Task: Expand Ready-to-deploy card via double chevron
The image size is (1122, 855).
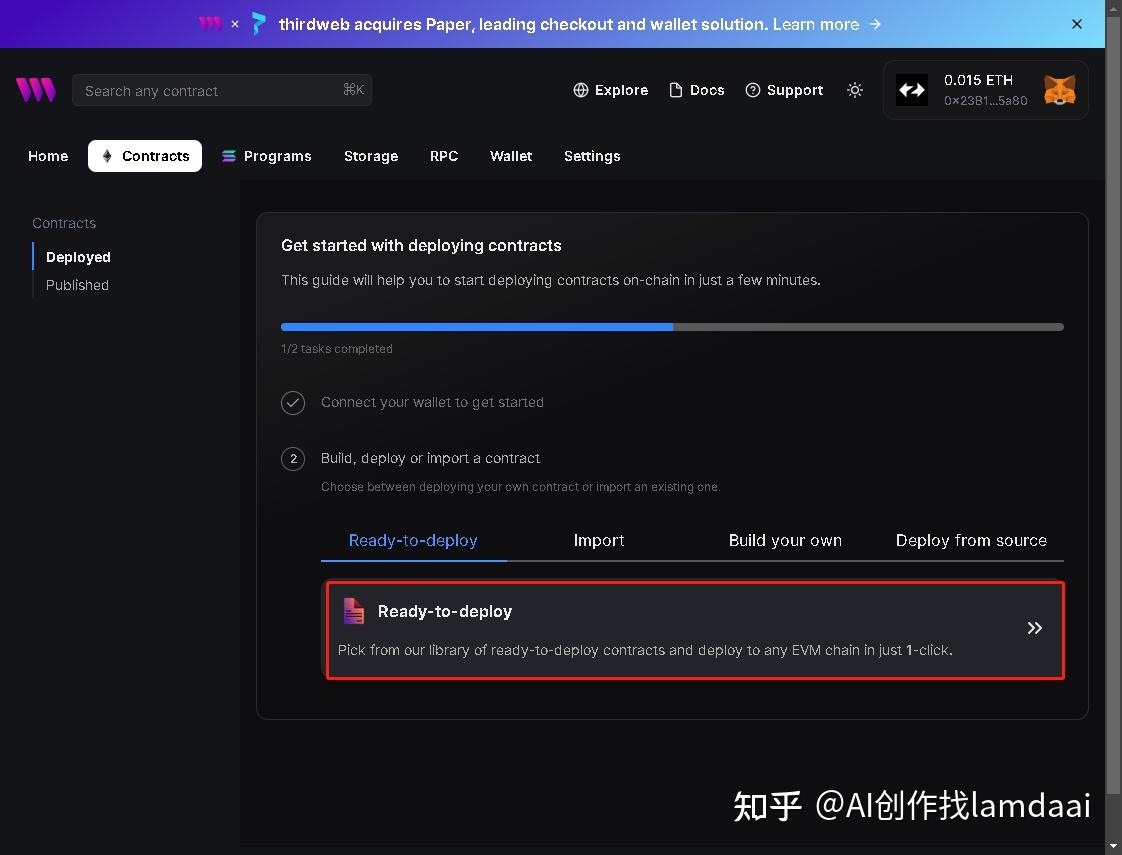Action: tap(1034, 628)
